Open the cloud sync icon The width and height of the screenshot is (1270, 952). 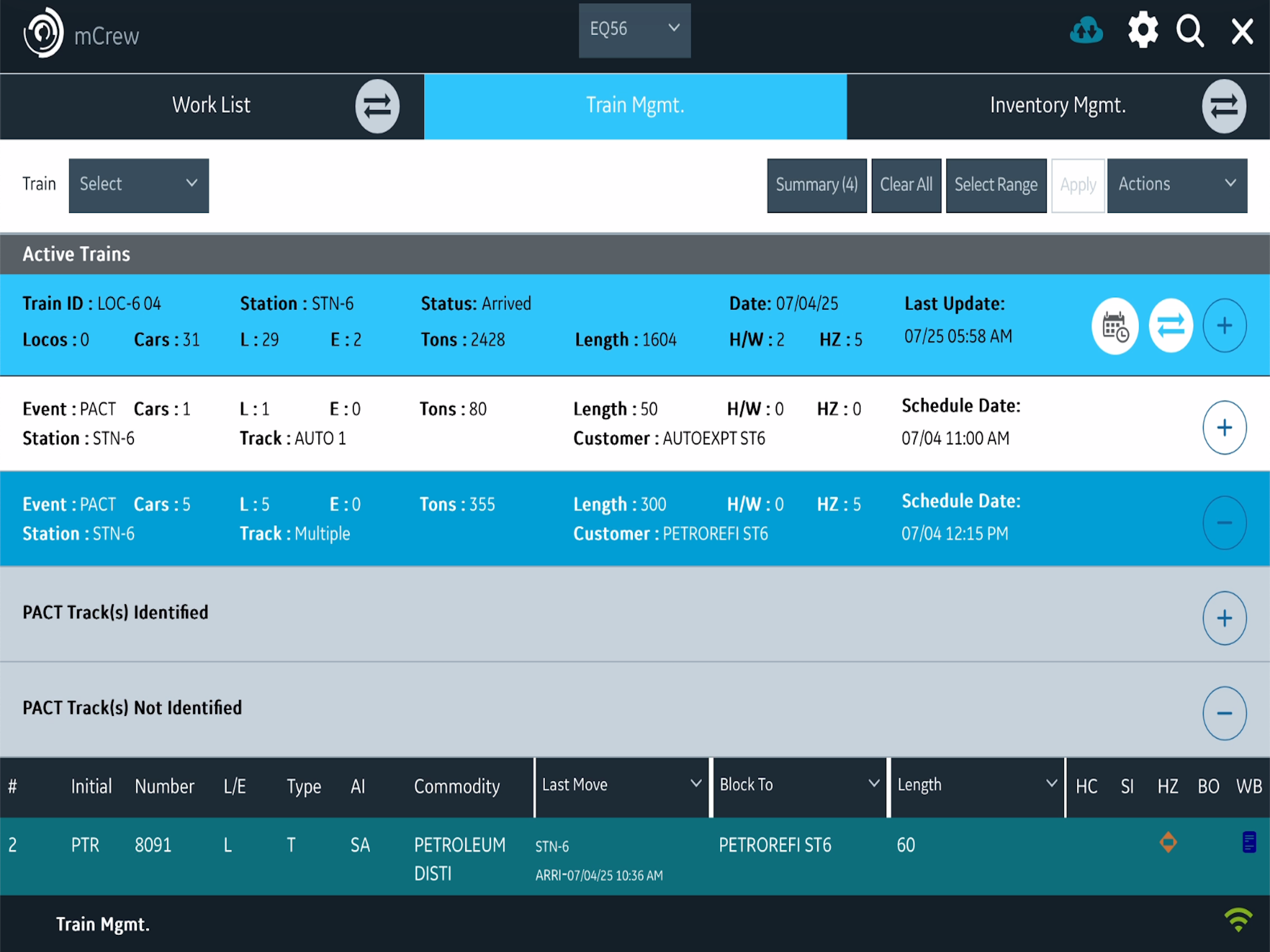click(1086, 30)
